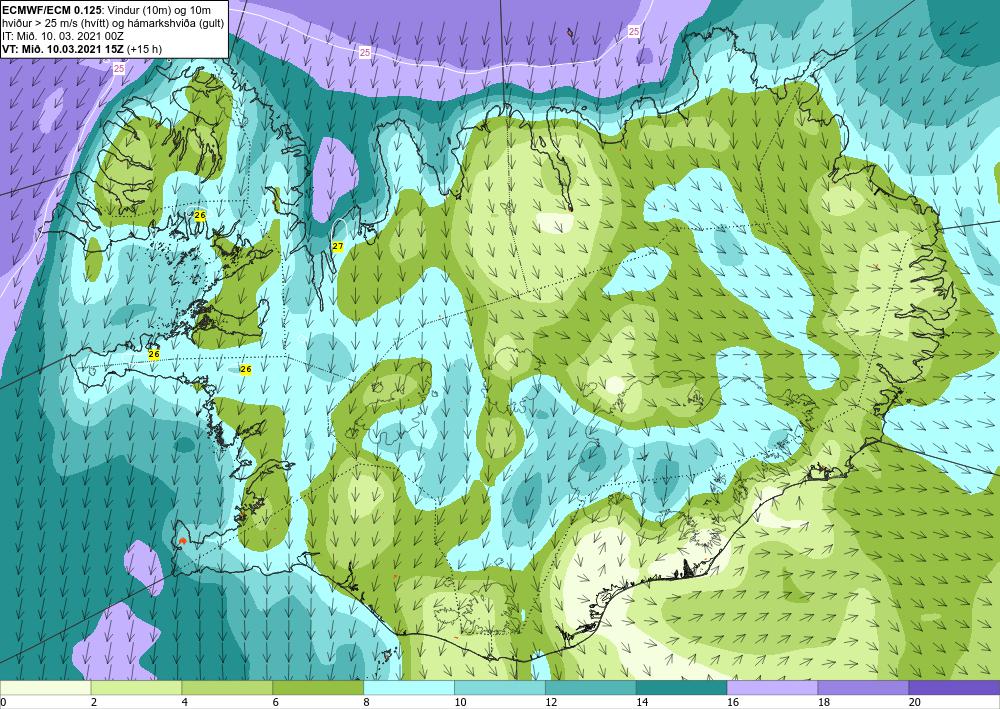Click the 6–8 m/s olive green legend swatch
Image resolution: width=1000 pixels, height=709 pixels.
click(x=318, y=688)
